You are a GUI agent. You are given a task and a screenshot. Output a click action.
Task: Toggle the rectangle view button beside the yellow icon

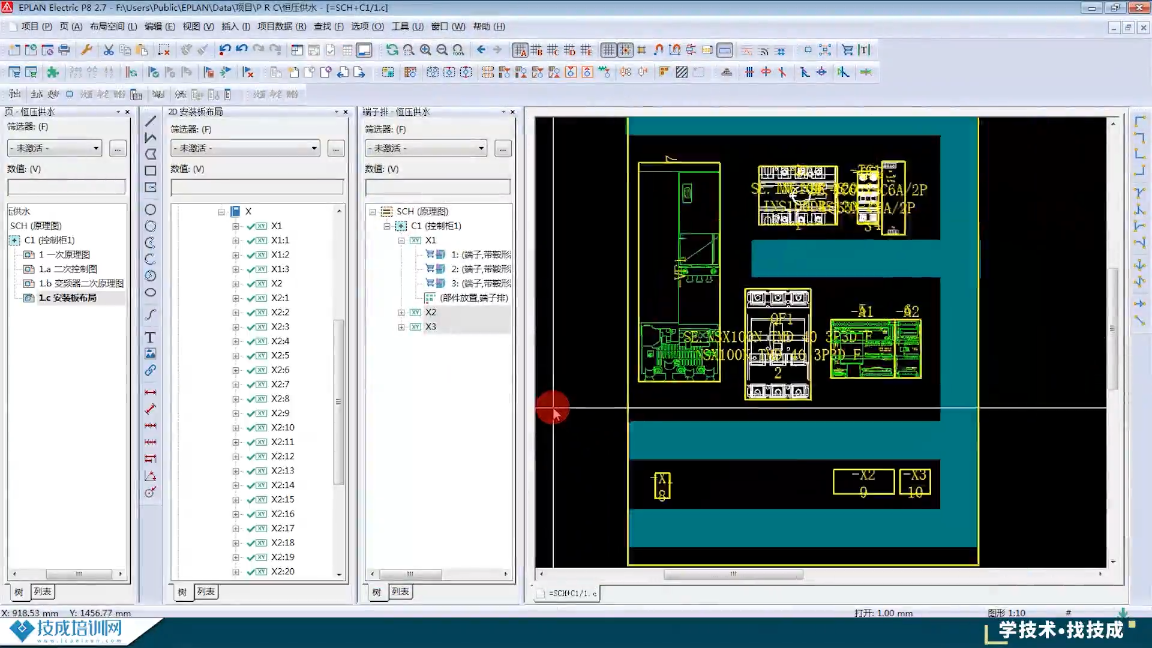pyautogui.click(x=724, y=50)
